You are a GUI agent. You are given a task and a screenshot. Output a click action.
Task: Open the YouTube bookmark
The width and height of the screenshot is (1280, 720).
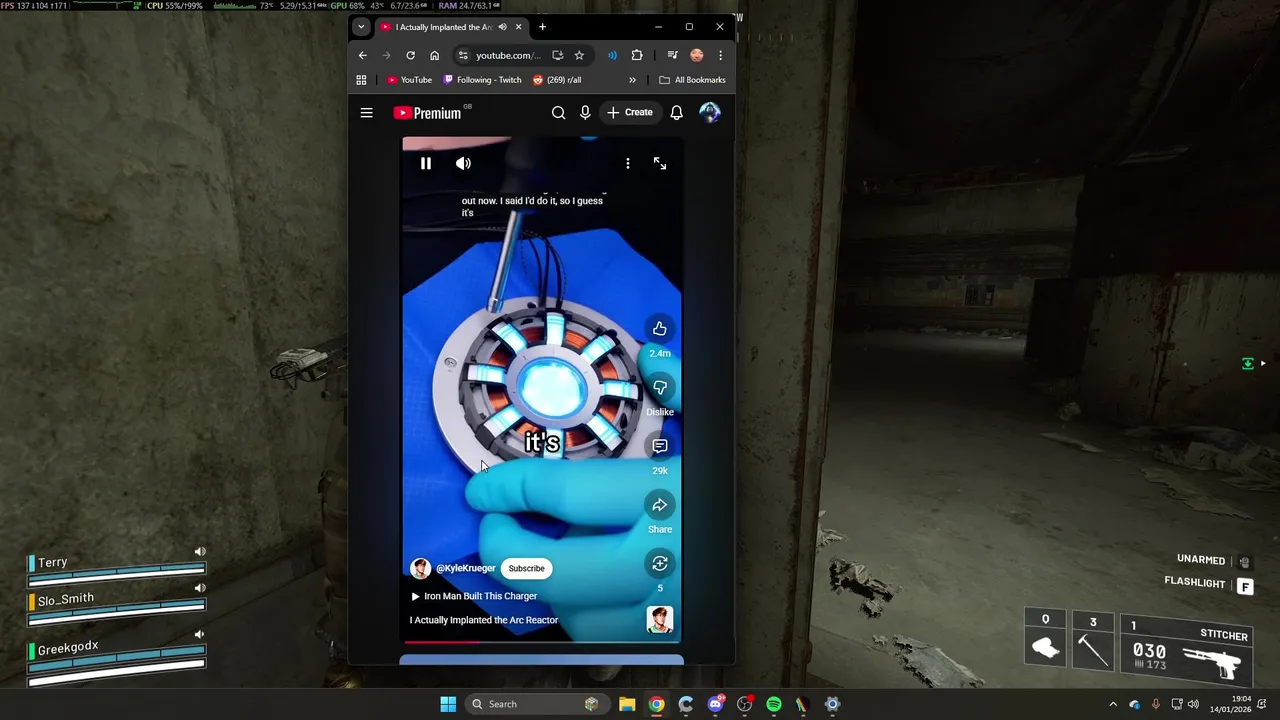409,80
